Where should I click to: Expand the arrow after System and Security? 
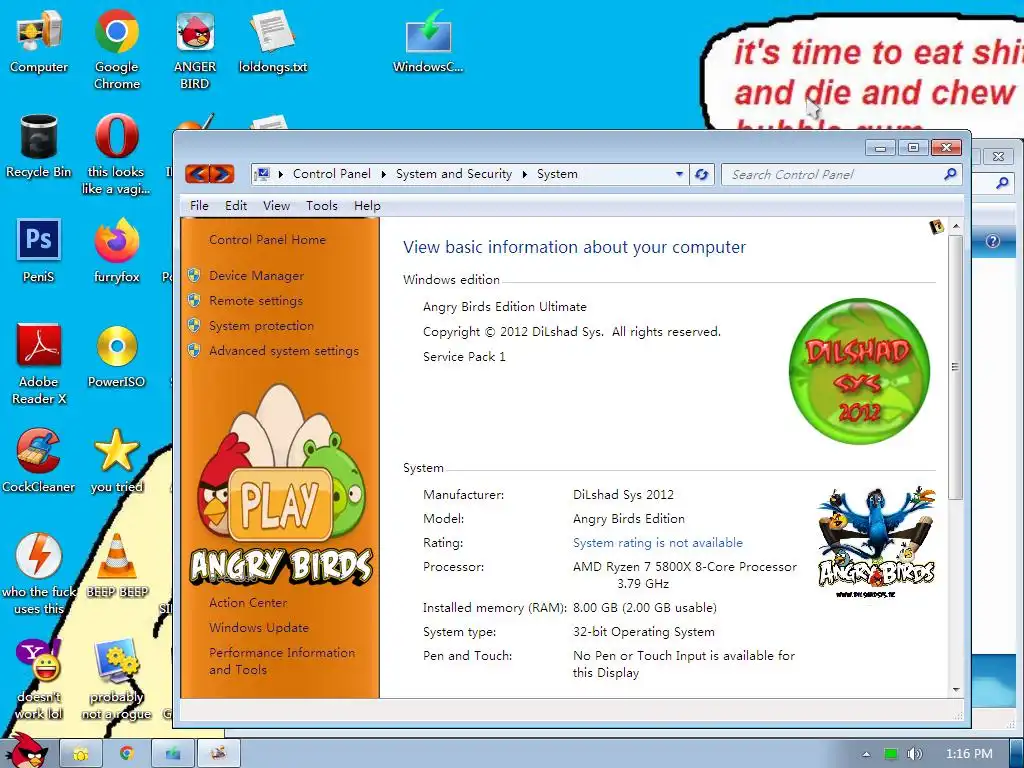tap(524, 174)
